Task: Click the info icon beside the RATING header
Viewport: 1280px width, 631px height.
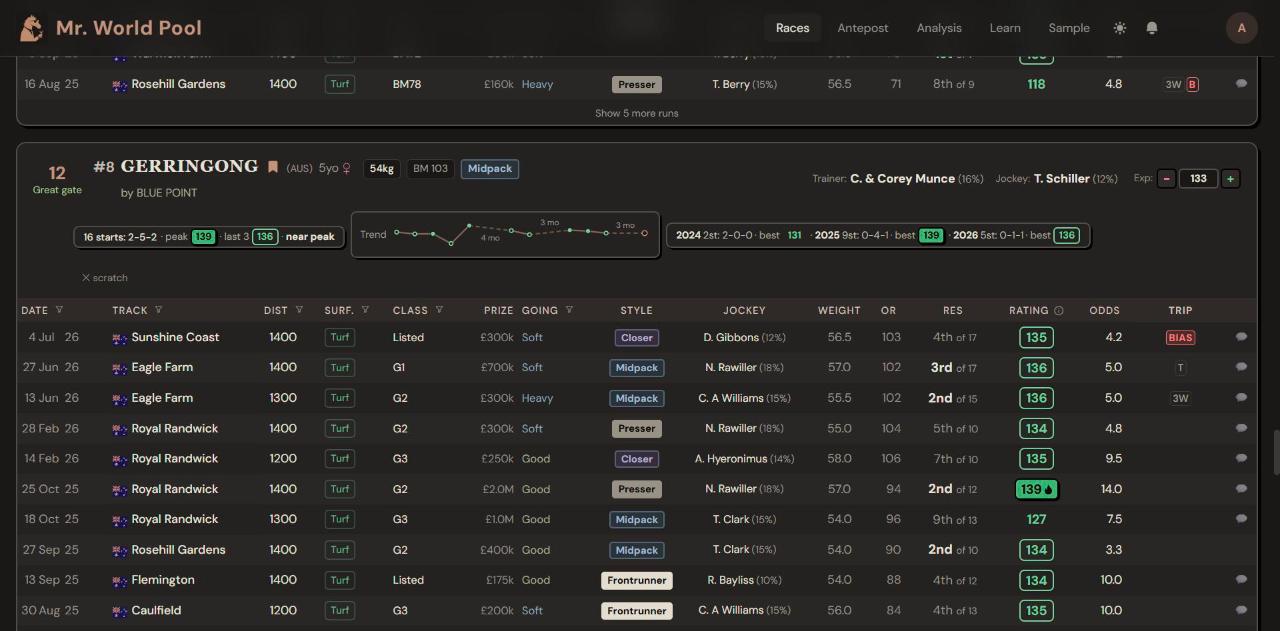Action: tap(1059, 311)
